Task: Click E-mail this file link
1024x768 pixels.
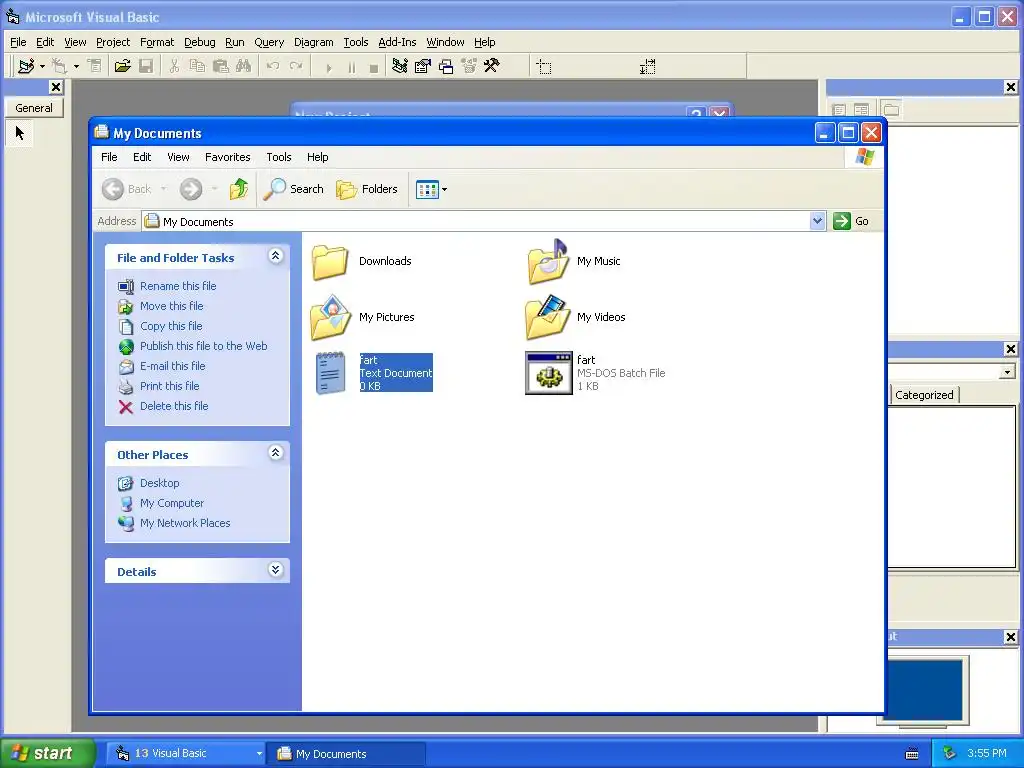Action: (x=172, y=366)
